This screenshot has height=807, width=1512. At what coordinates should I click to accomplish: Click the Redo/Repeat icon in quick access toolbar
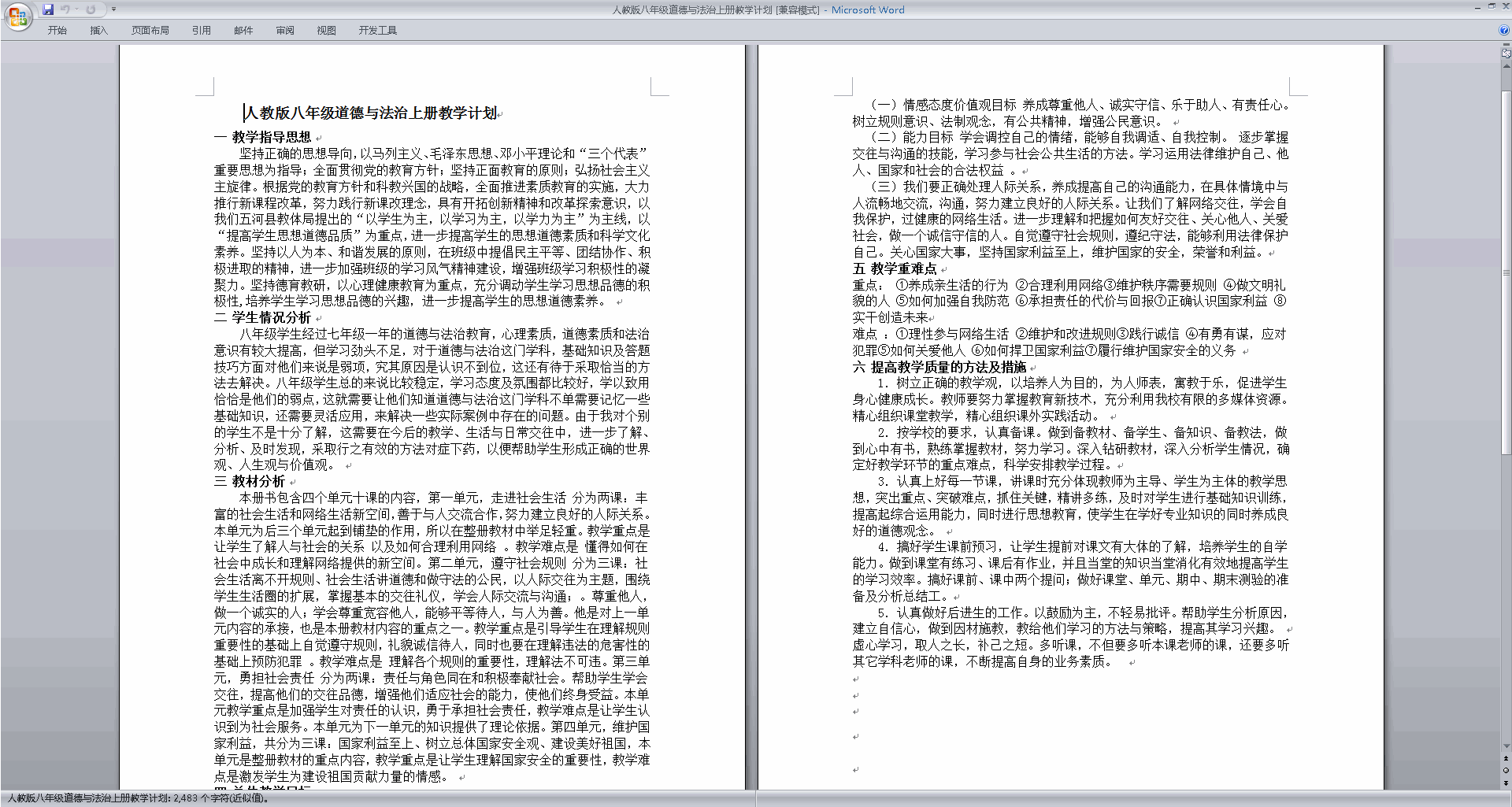click(91, 9)
